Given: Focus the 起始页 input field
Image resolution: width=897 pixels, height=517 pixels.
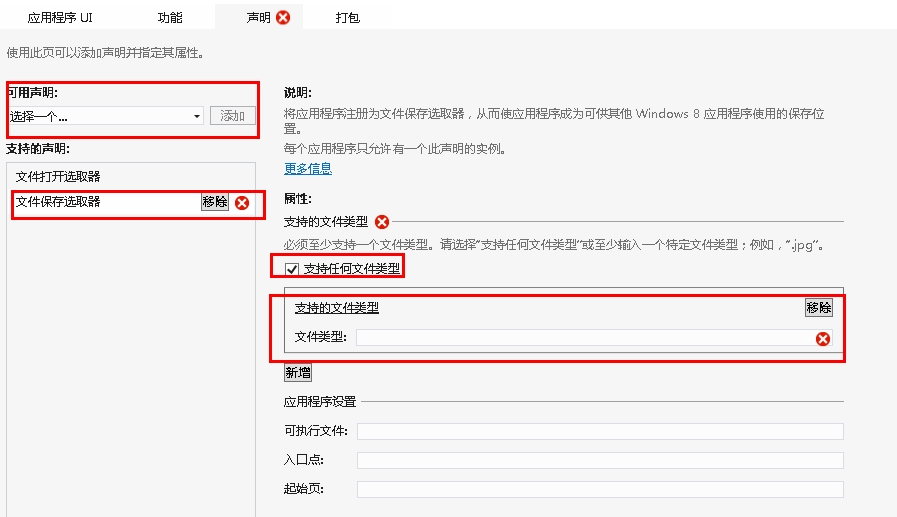Looking at the screenshot, I should point(600,490).
